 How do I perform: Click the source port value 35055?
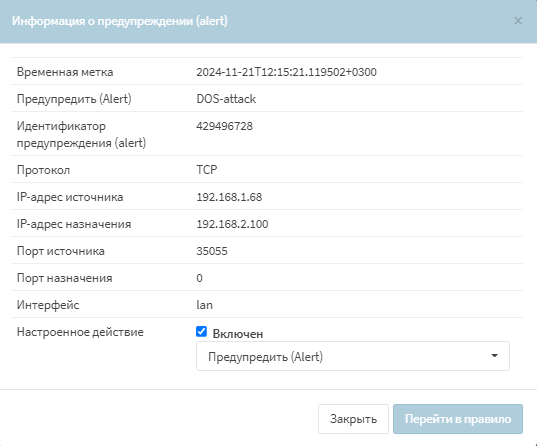click(x=212, y=251)
